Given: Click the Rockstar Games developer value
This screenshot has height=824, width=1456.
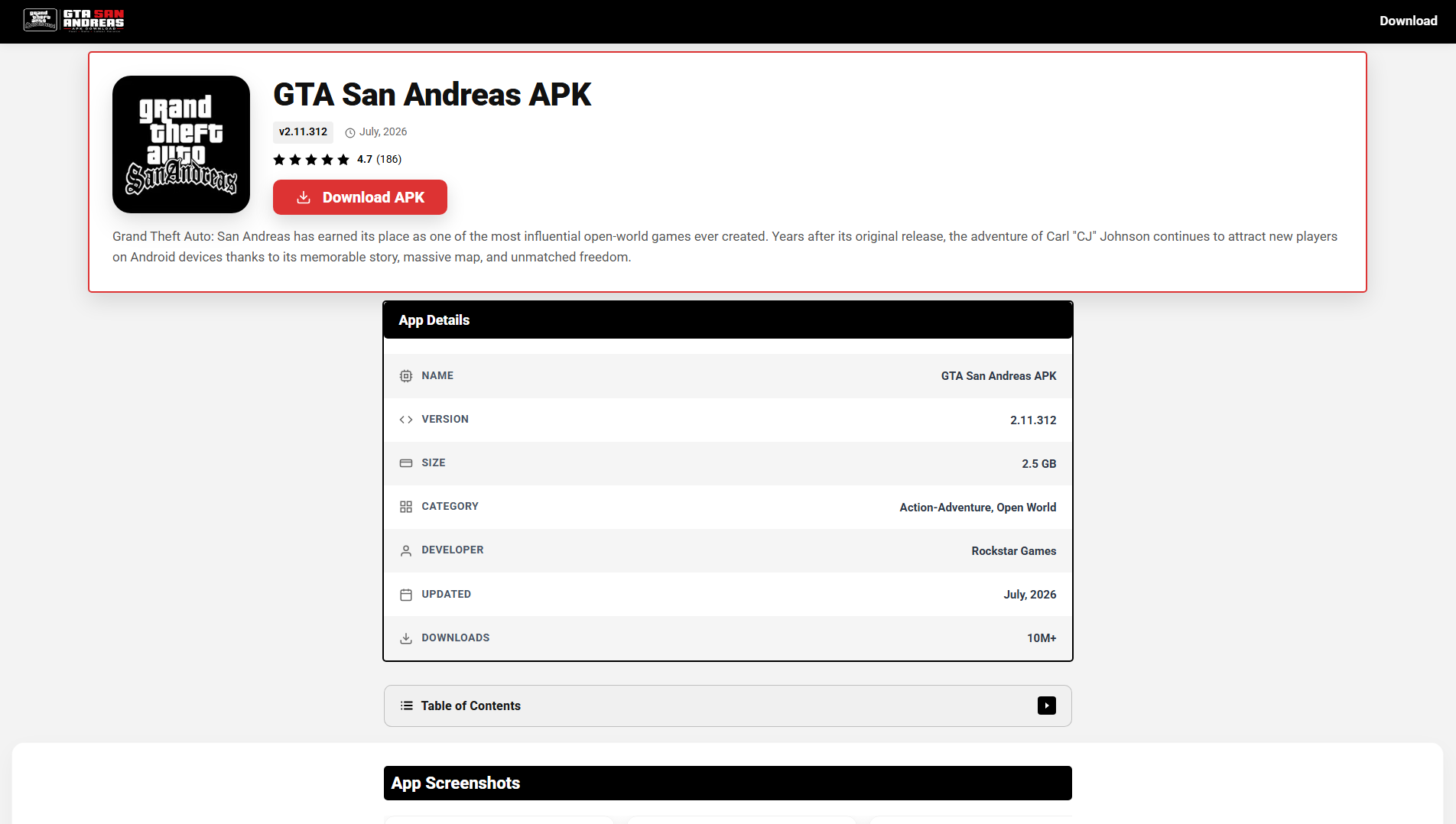Looking at the screenshot, I should click(x=1013, y=551).
